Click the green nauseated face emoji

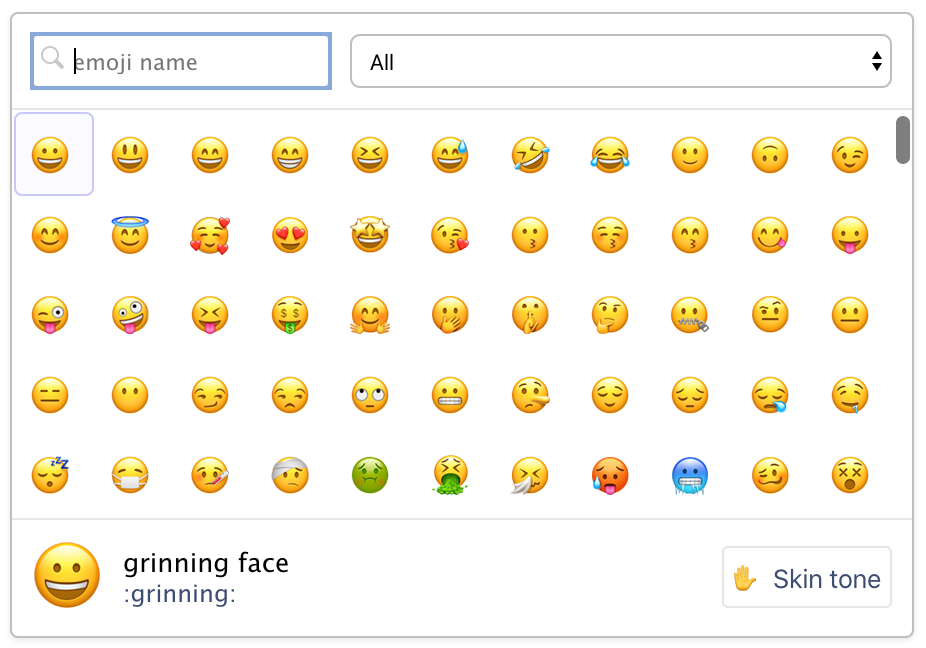click(x=370, y=475)
